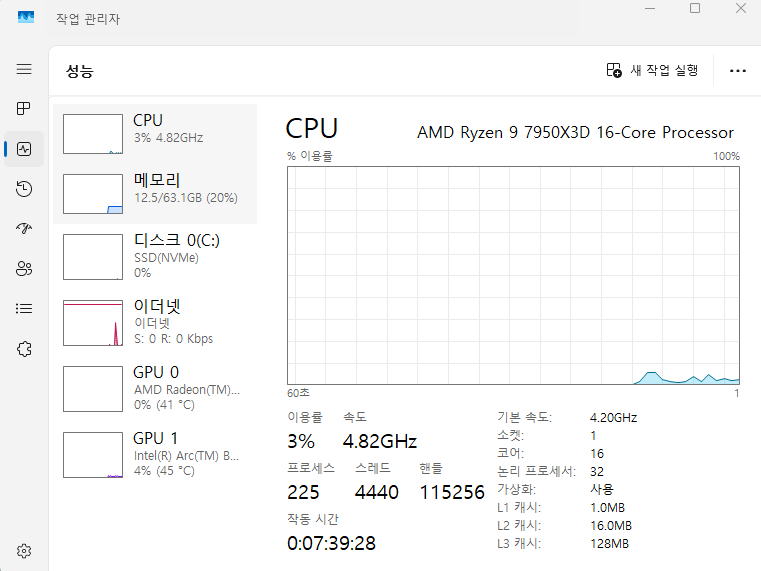Click the 가상화 사용 value
The image size is (761, 571).
click(602, 489)
